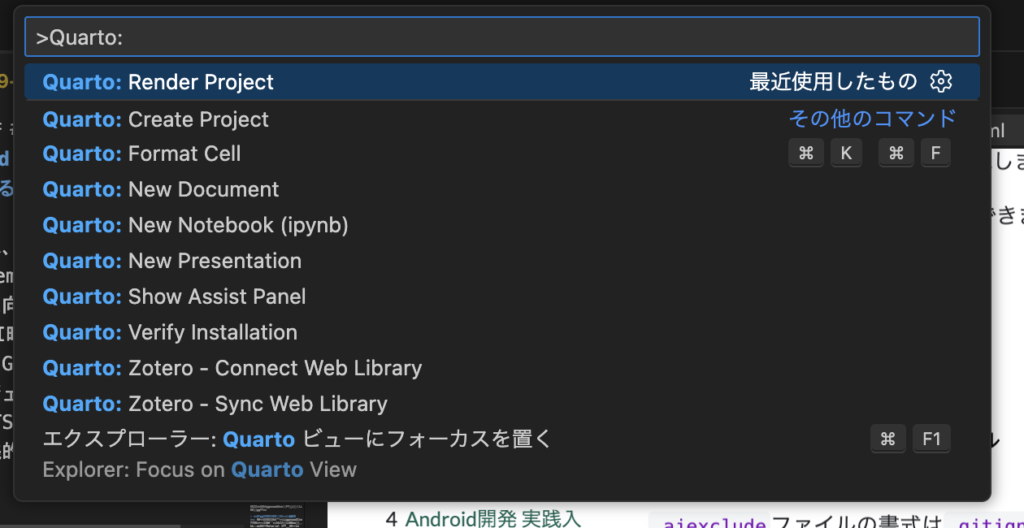Click the command palette input field
Image resolution: width=1024 pixels, height=528 pixels.
(x=501, y=37)
